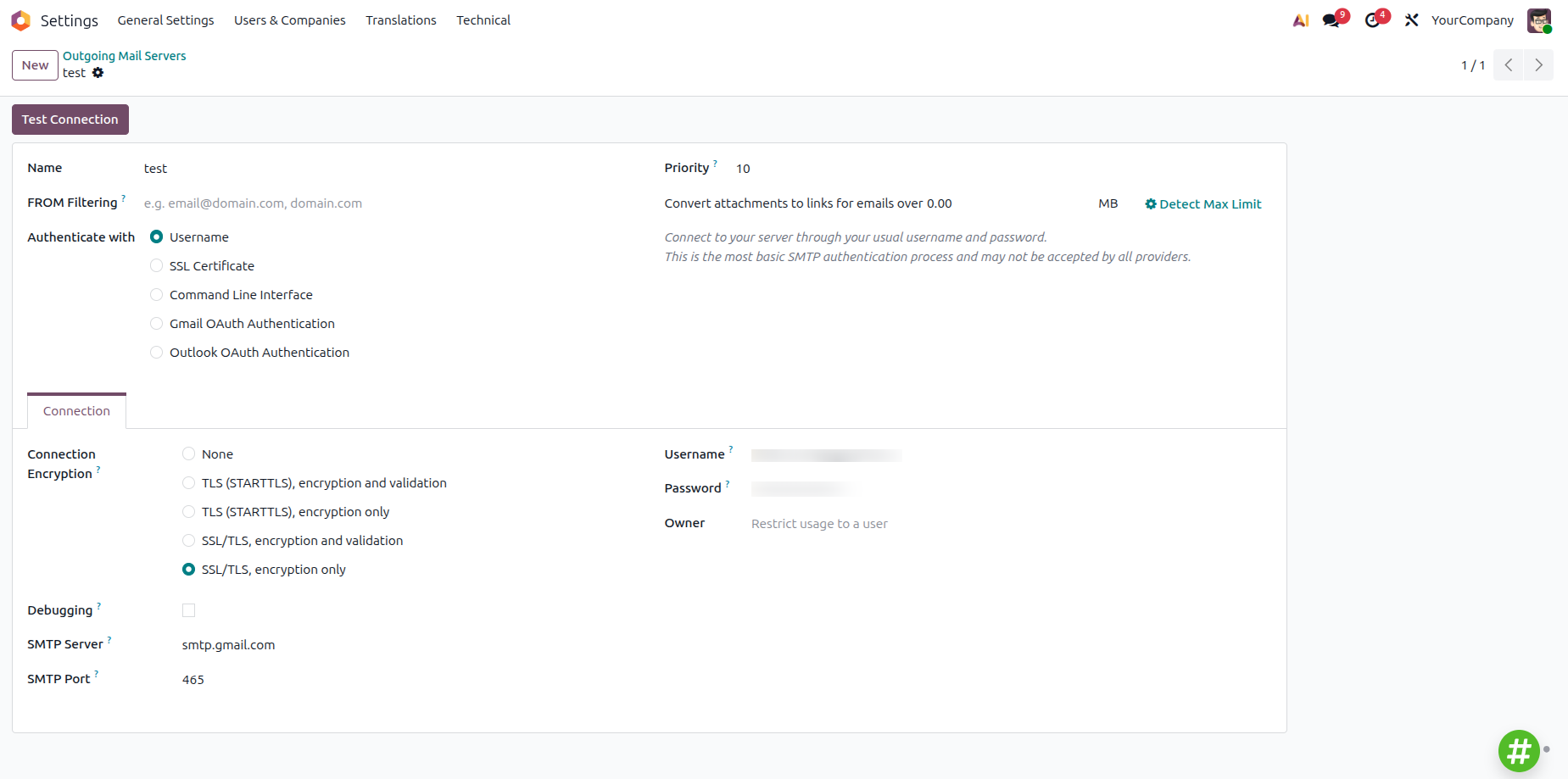Image resolution: width=1568 pixels, height=779 pixels.
Task: Open the AI assistant icon
Action: pyautogui.click(x=1300, y=20)
